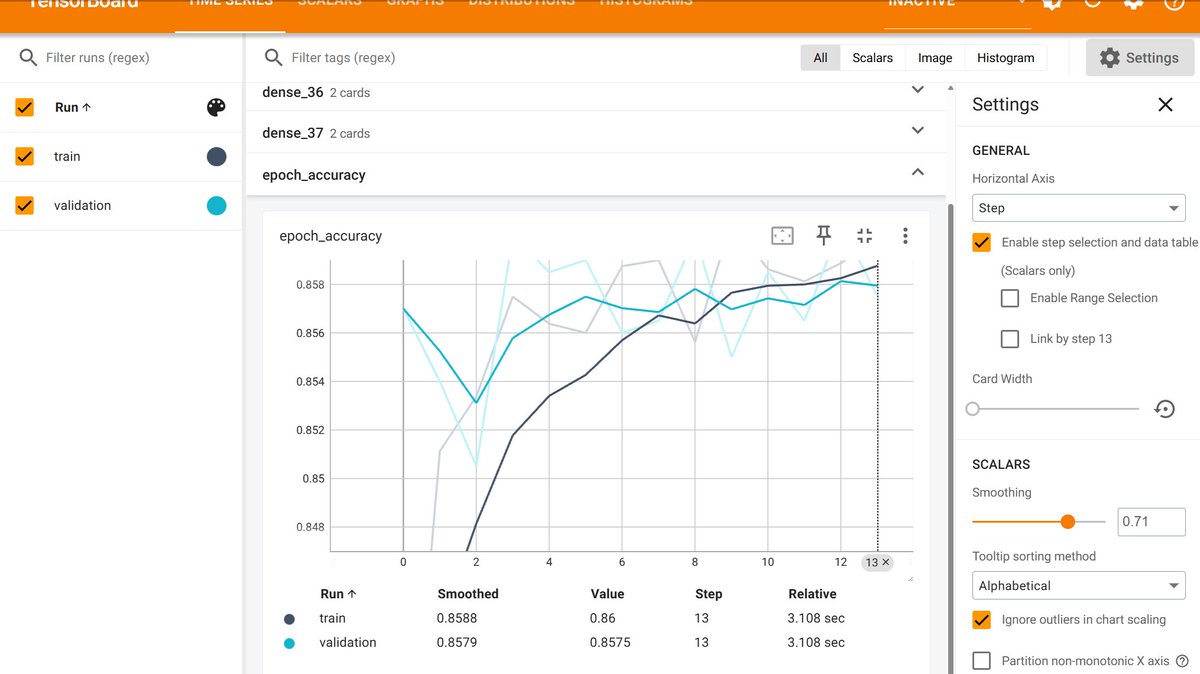This screenshot has height=674, width=1200.
Task: Open the Tooltip sorting method dropdown
Action: click(x=1079, y=585)
